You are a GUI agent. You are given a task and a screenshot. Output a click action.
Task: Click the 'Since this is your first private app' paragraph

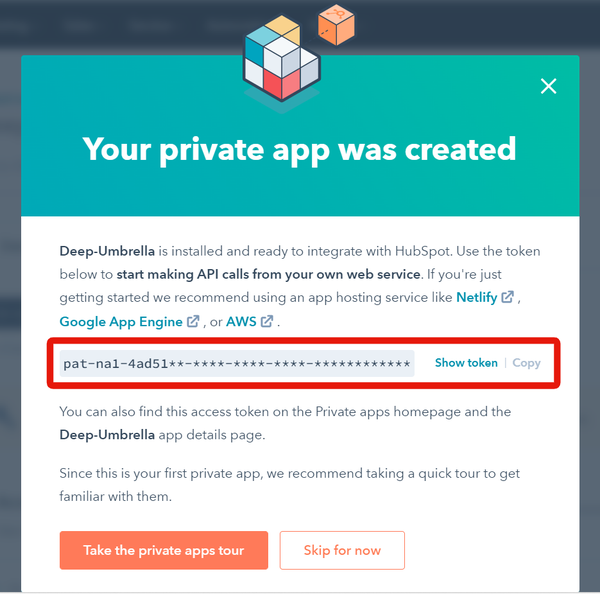pos(289,485)
